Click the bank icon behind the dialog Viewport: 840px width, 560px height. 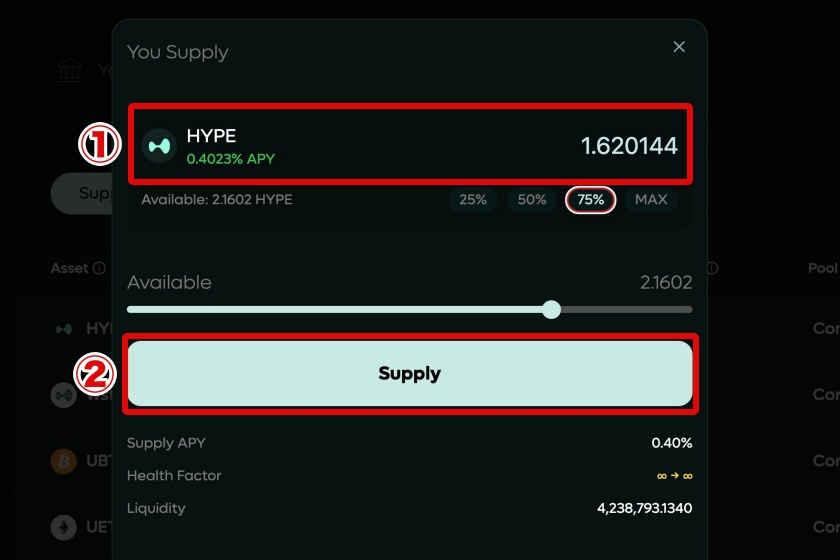tap(70, 70)
